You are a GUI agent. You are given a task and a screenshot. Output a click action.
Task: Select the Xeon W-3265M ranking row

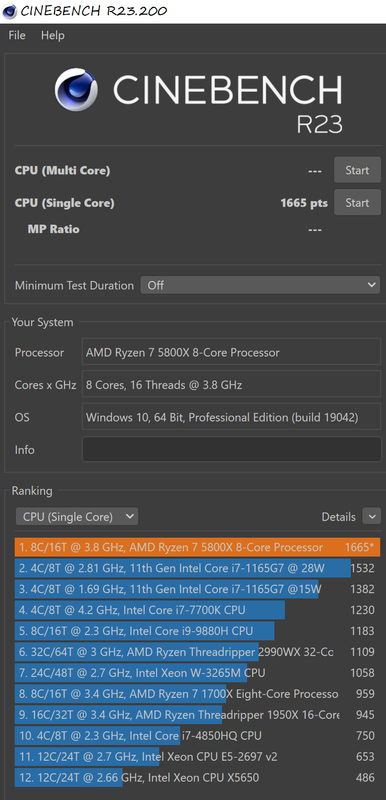coord(197,672)
